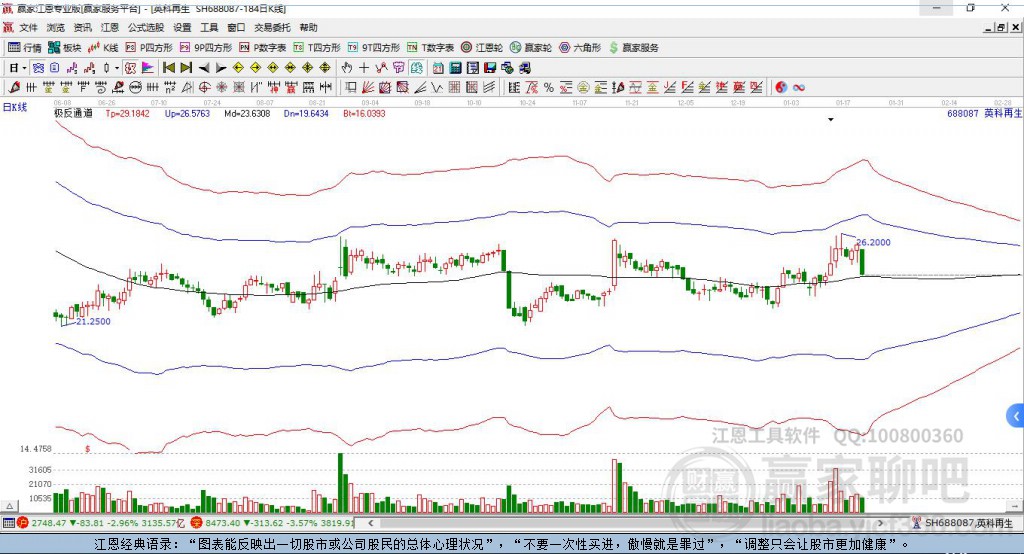Select the hand pan tool icon
1024x554 pixels.
347,68
